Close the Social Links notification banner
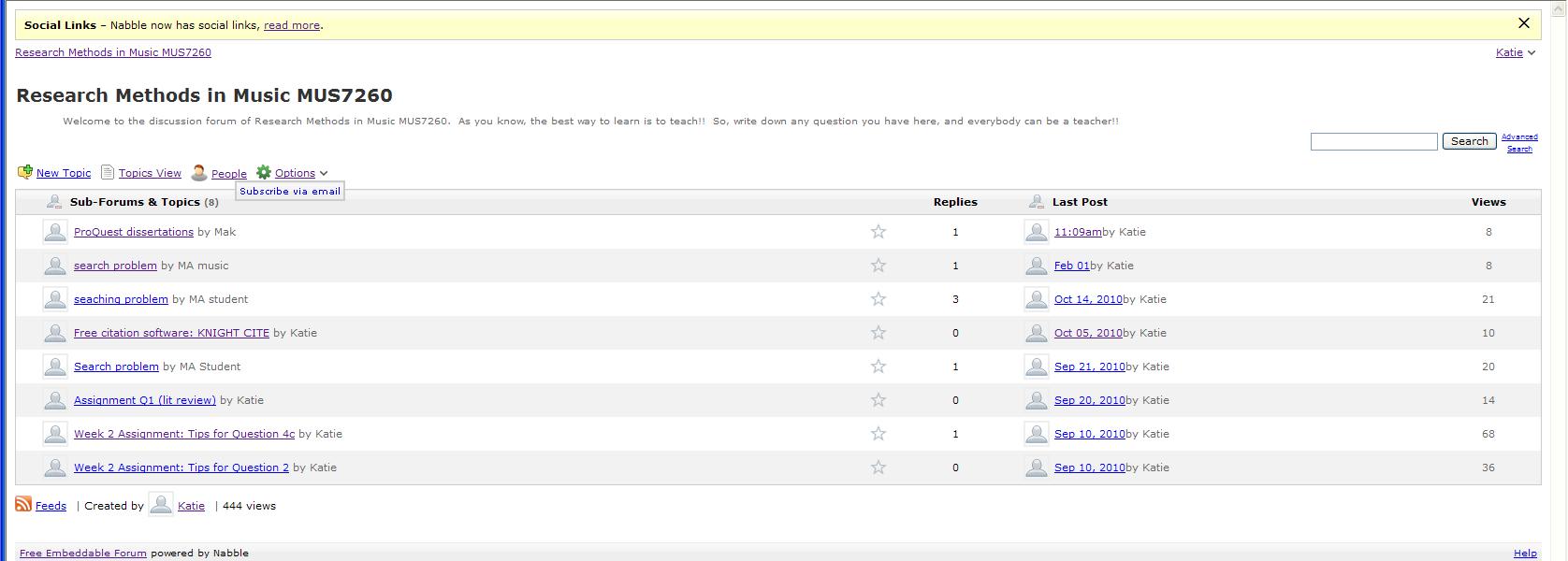 pos(1523,23)
